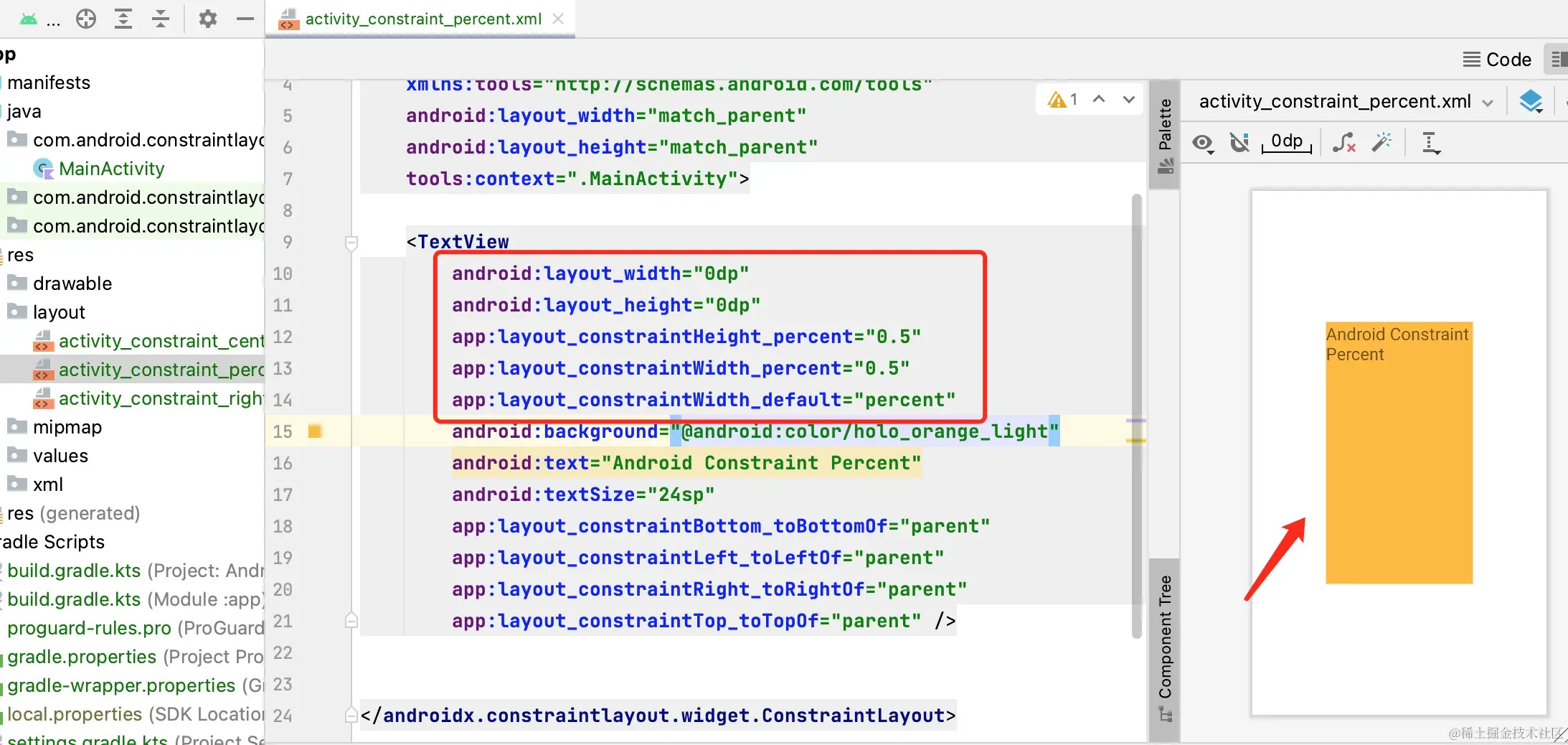Switch to Split view mode
Screen dimensions: 1568x745
pyautogui.click(x=1557, y=60)
